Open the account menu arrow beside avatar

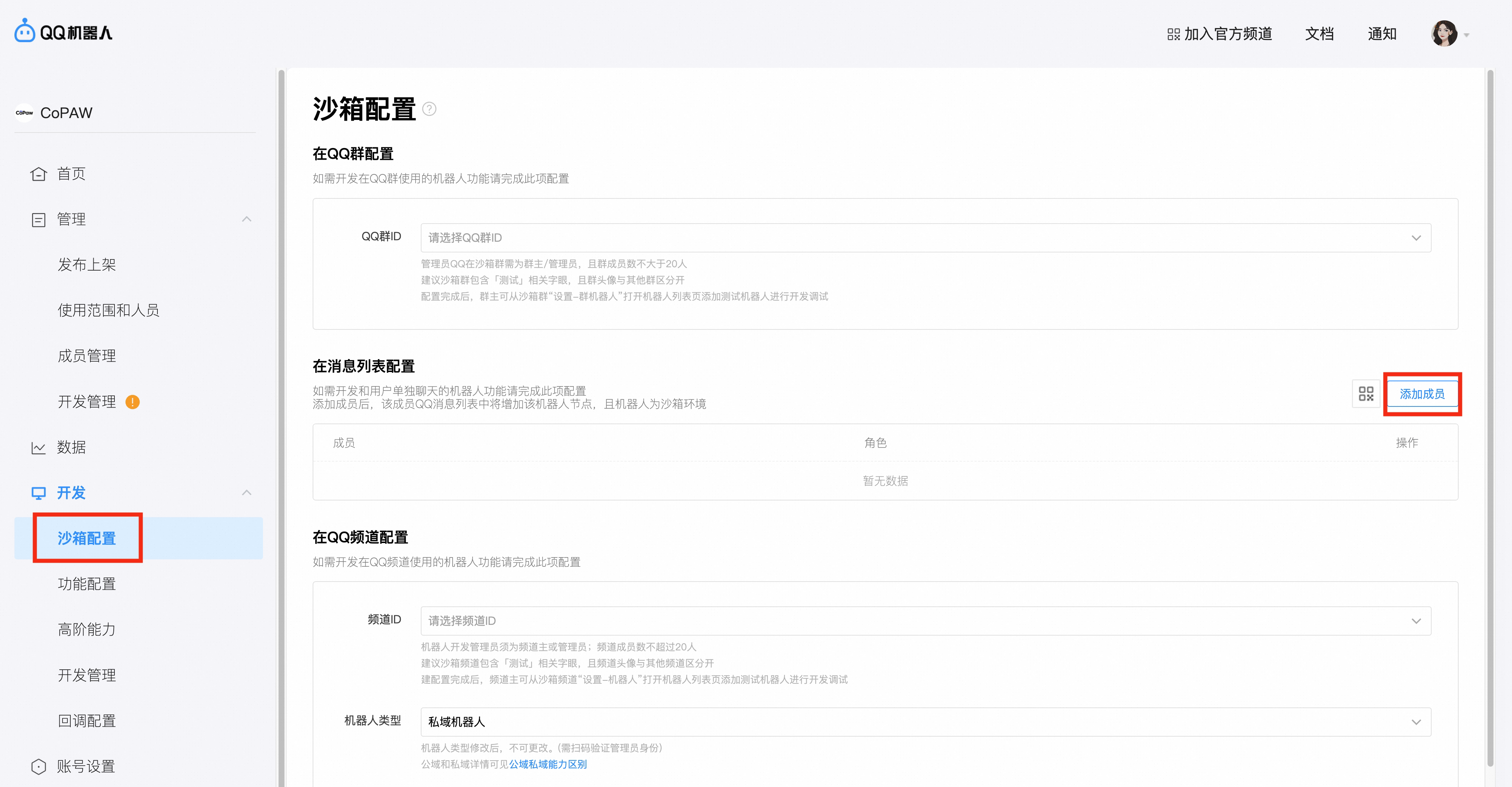(1466, 35)
